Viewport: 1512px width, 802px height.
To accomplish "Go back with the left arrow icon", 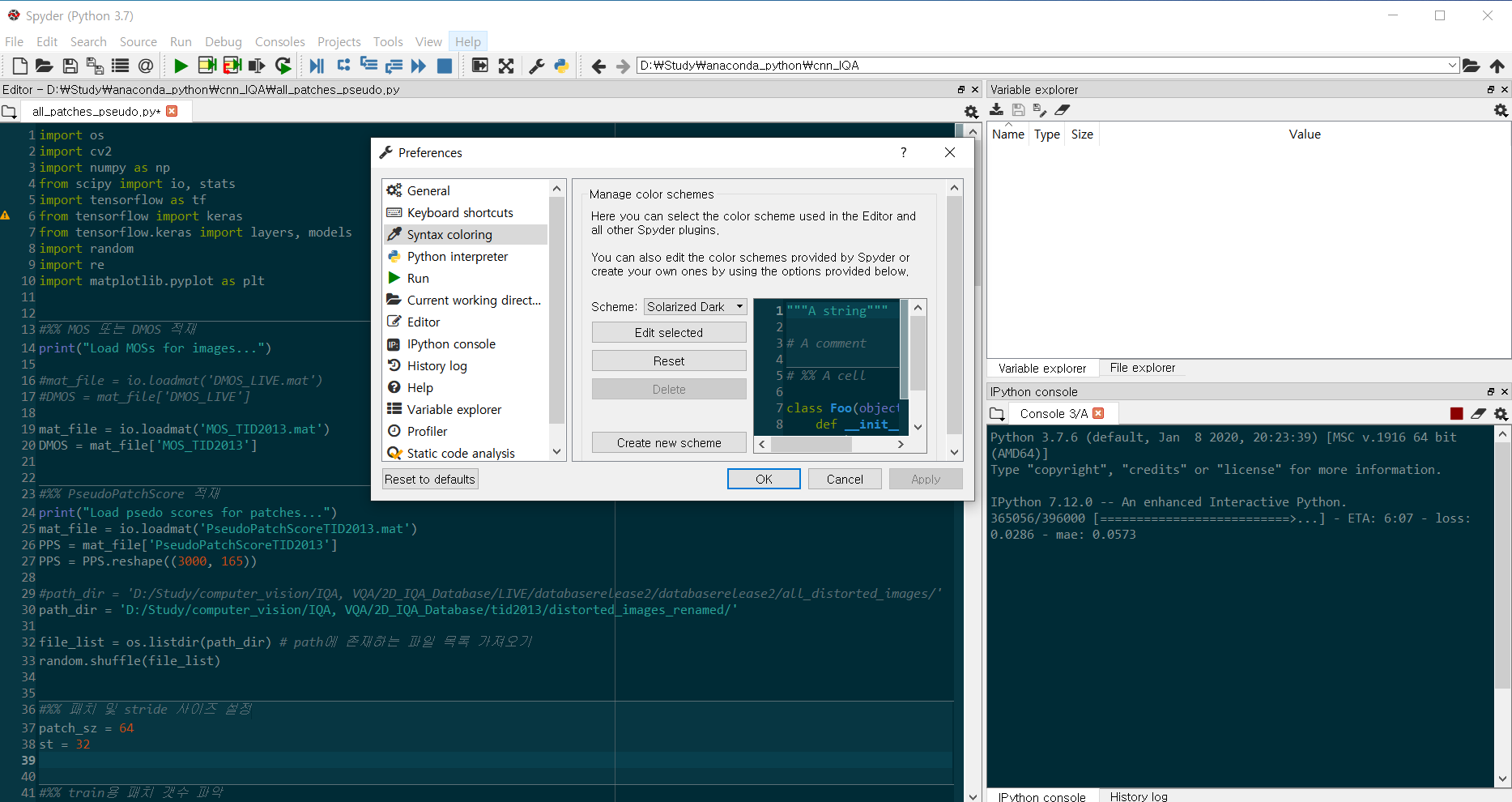I will pyautogui.click(x=598, y=66).
